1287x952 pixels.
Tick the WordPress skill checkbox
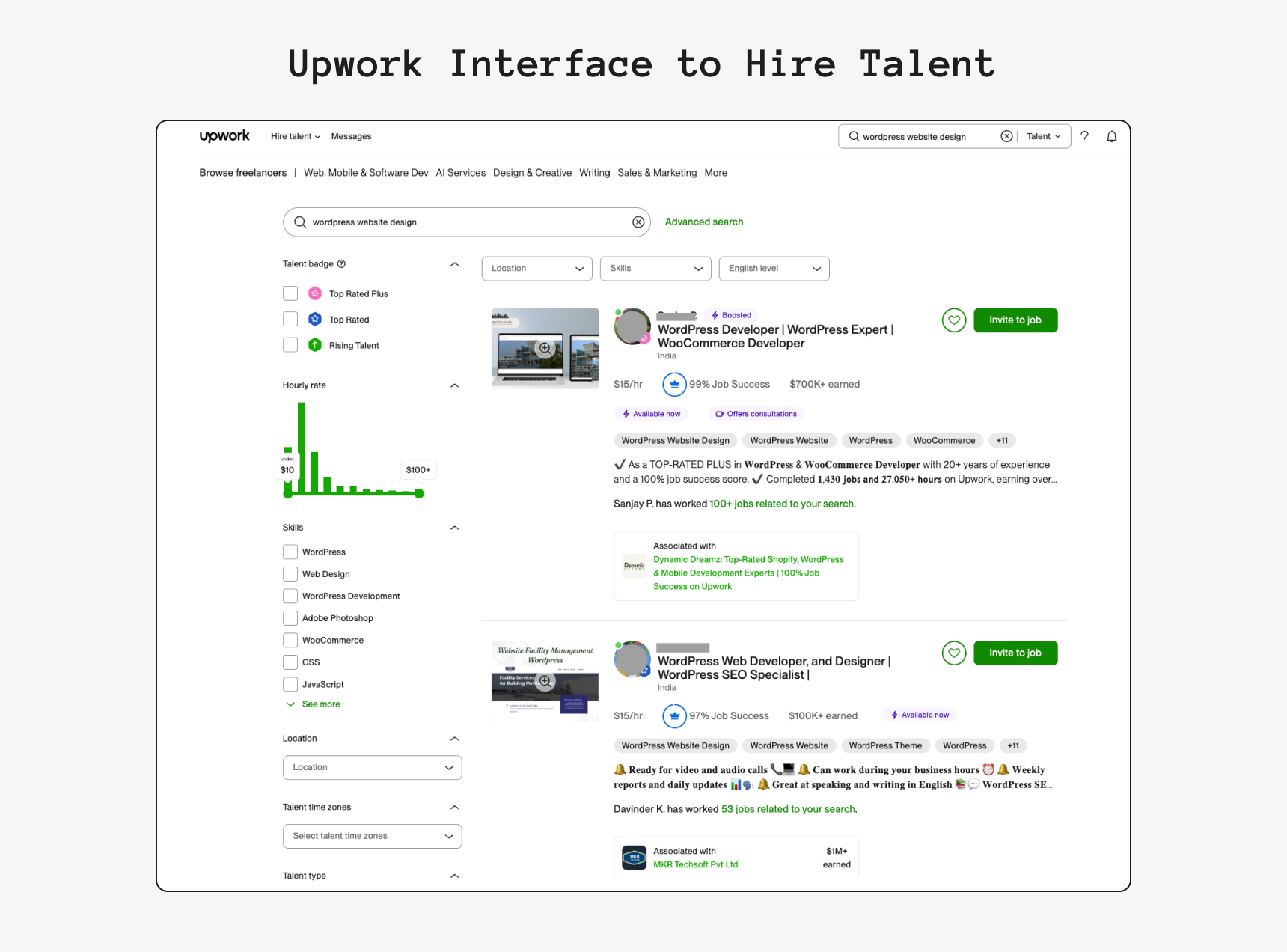coord(290,552)
